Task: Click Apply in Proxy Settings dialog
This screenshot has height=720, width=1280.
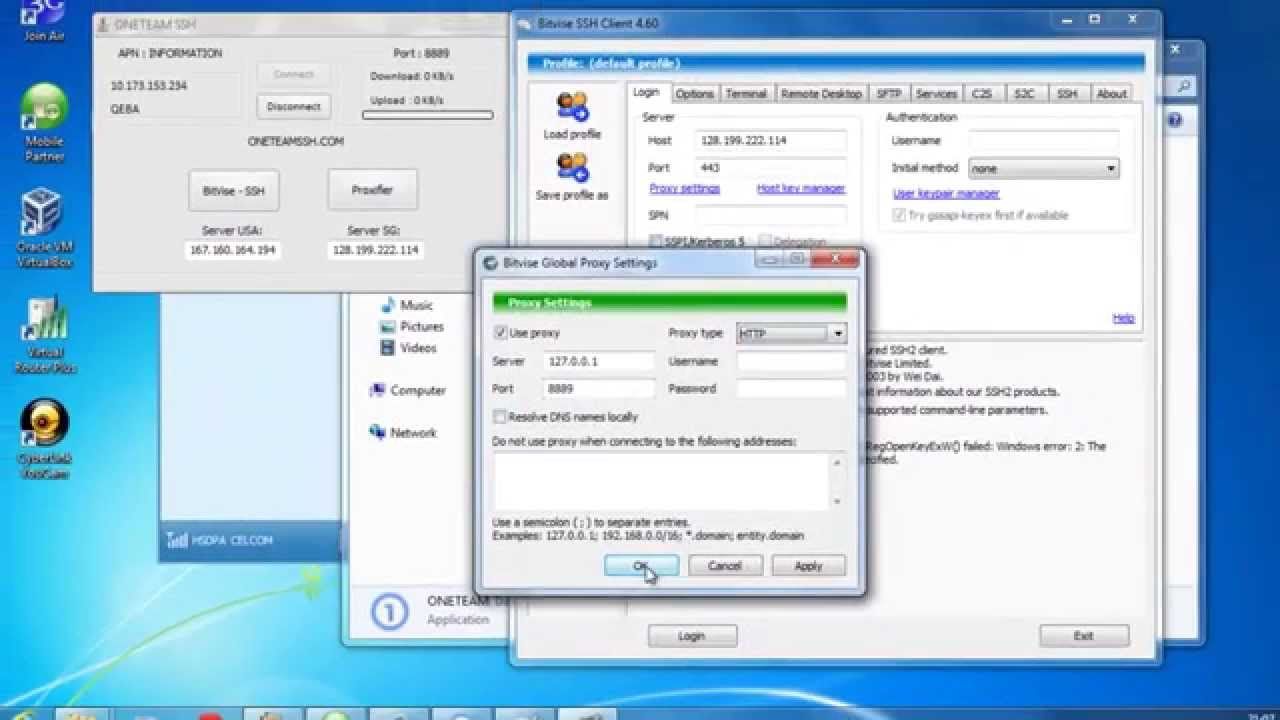Action: [x=808, y=566]
